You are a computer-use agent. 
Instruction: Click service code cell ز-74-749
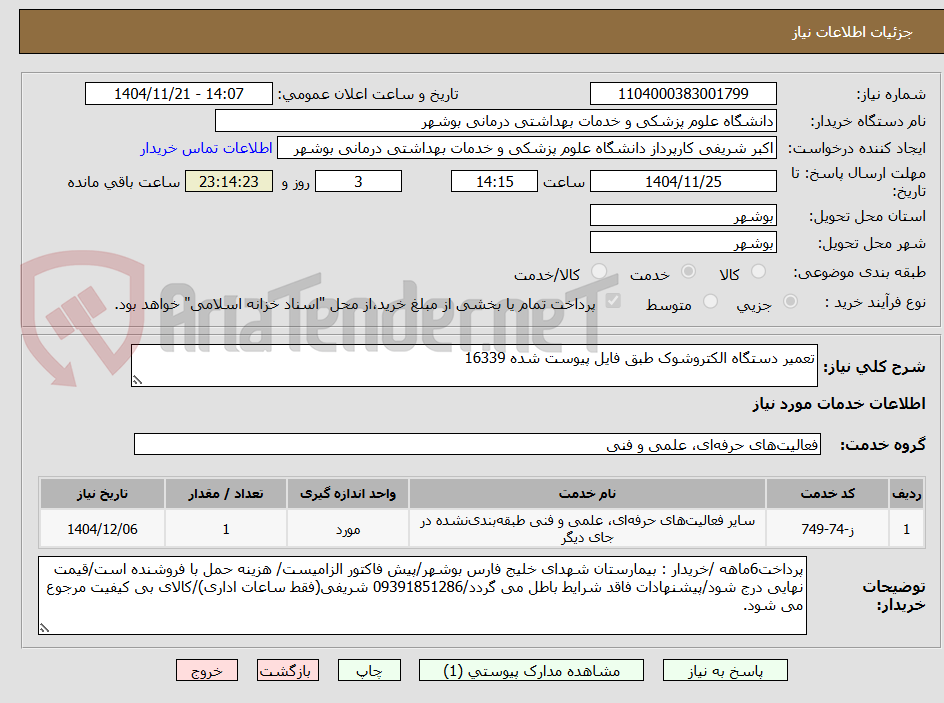tap(827, 528)
